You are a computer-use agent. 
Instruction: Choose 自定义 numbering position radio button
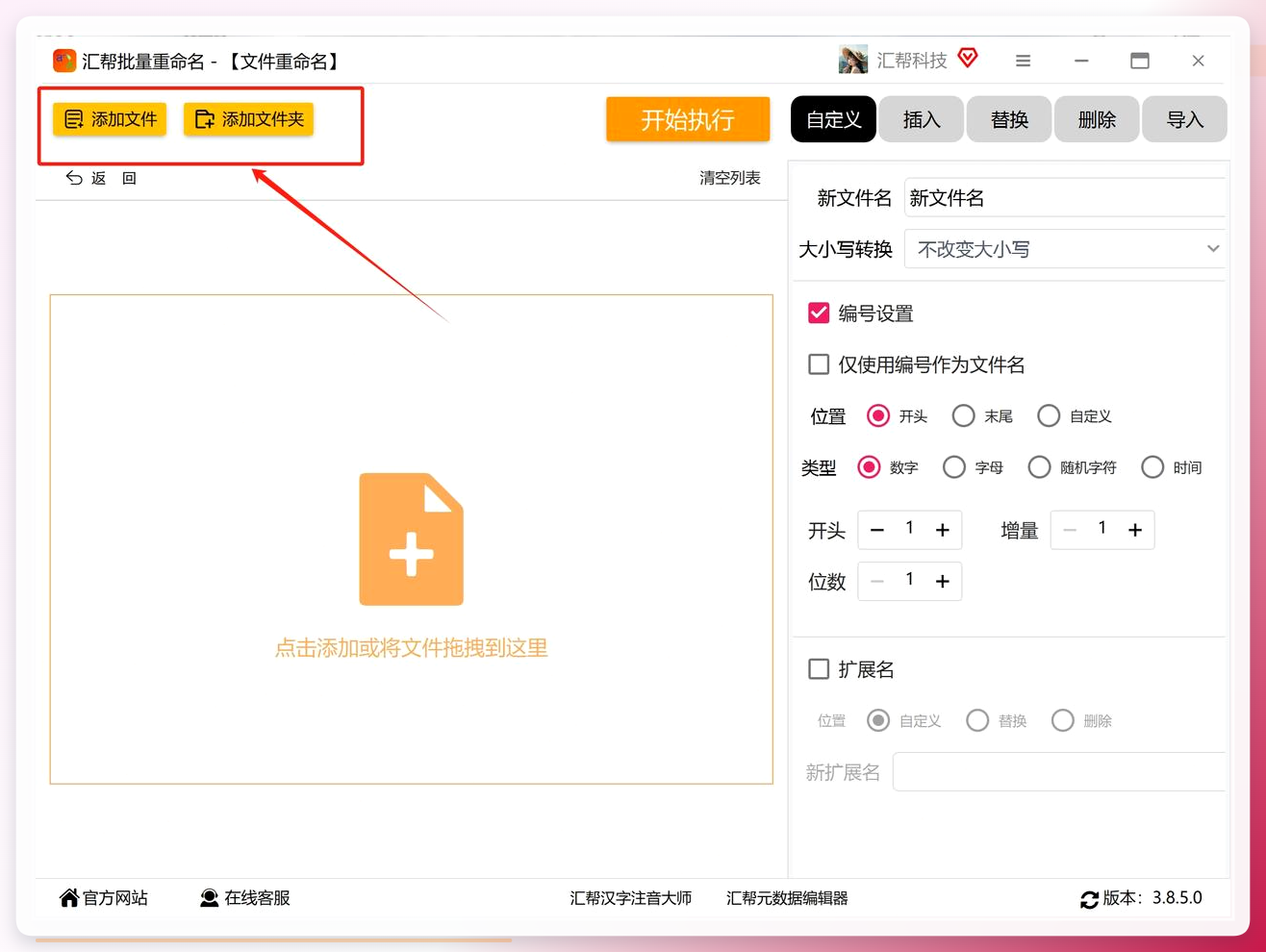pyautogui.click(x=1049, y=416)
